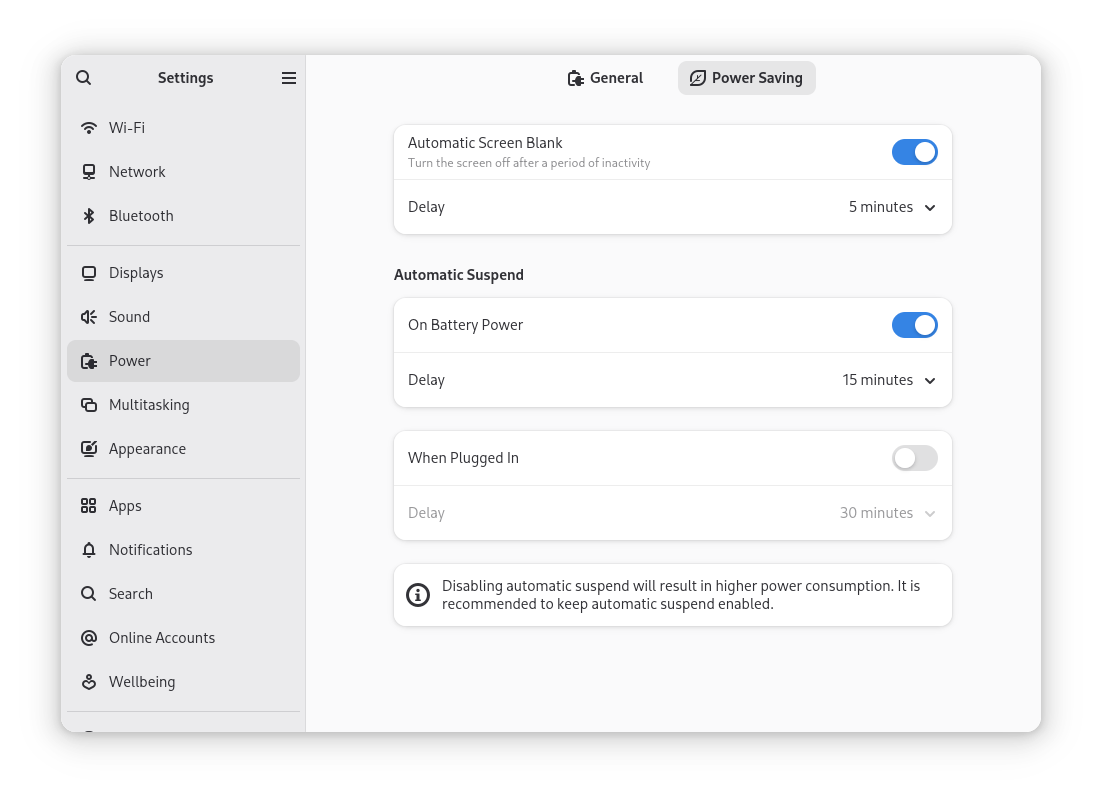Click the Wi-Fi icon in sidebar
The image size is (1102, 799).
point(89,128)
